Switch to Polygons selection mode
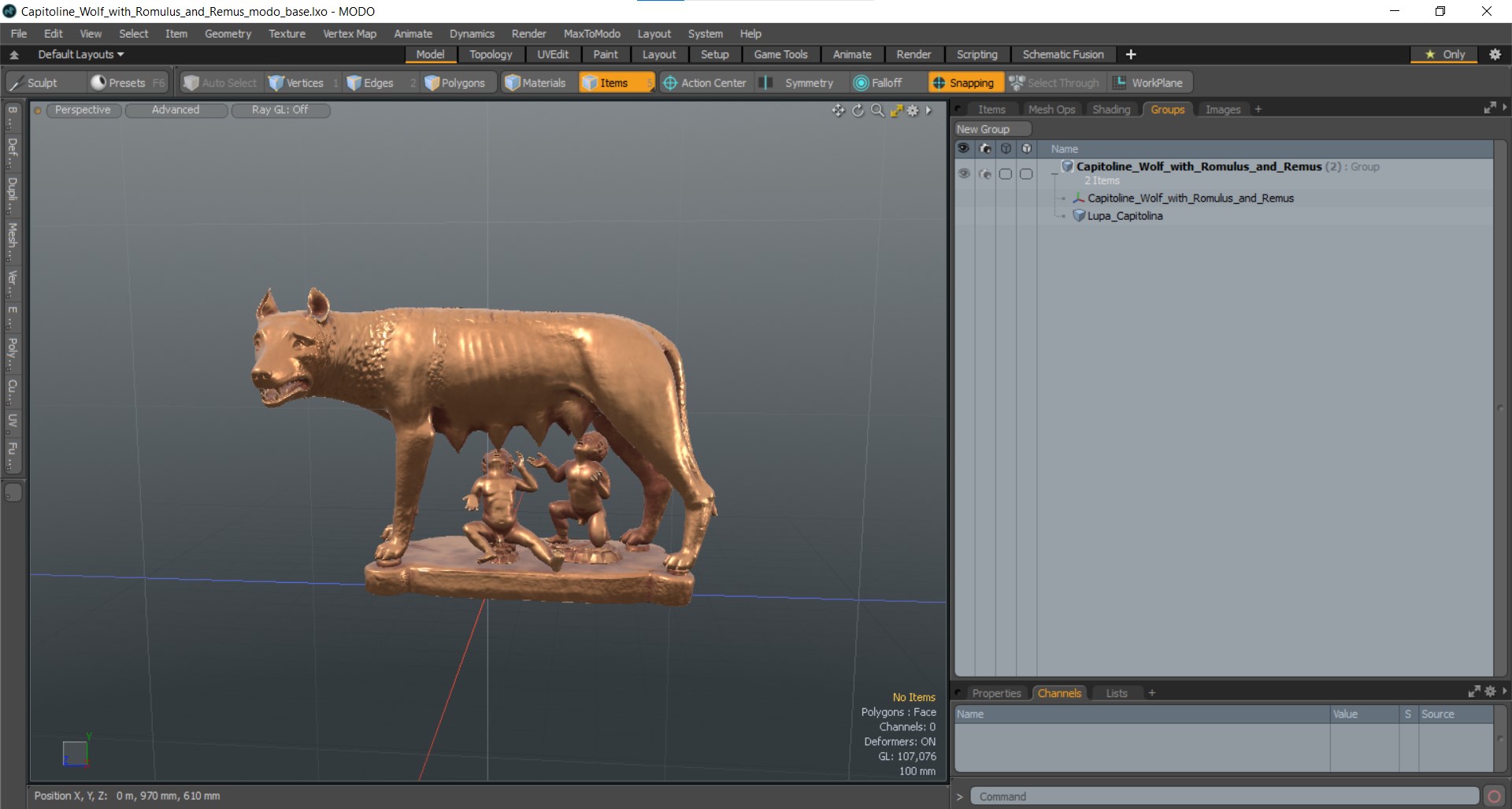This screenshot has height=809, width=1512. pyautogui.click(x=456, y=83)
